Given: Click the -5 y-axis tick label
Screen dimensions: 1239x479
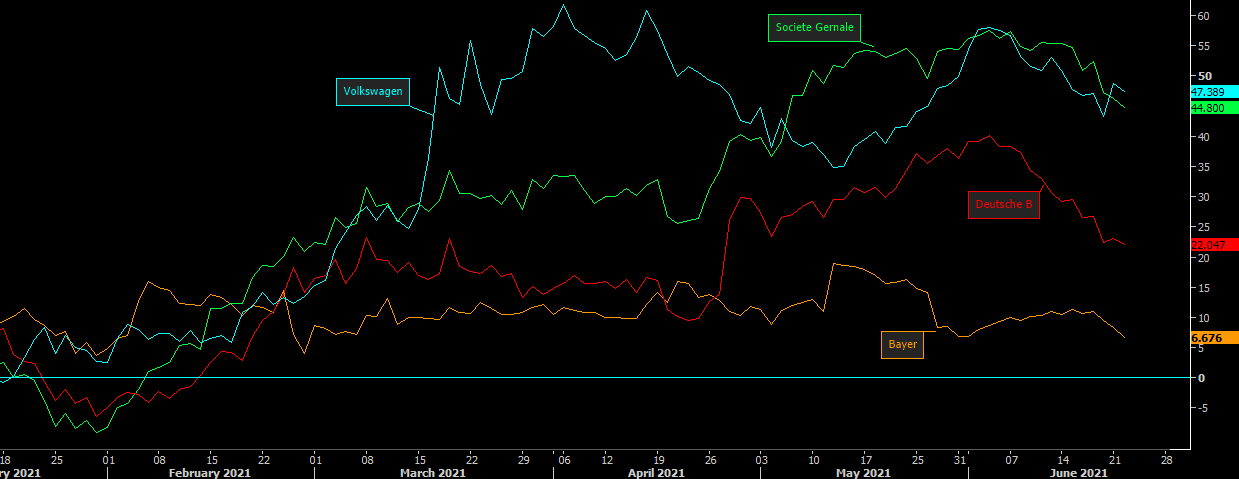Looking at the screenshot, I should 1204,408.
